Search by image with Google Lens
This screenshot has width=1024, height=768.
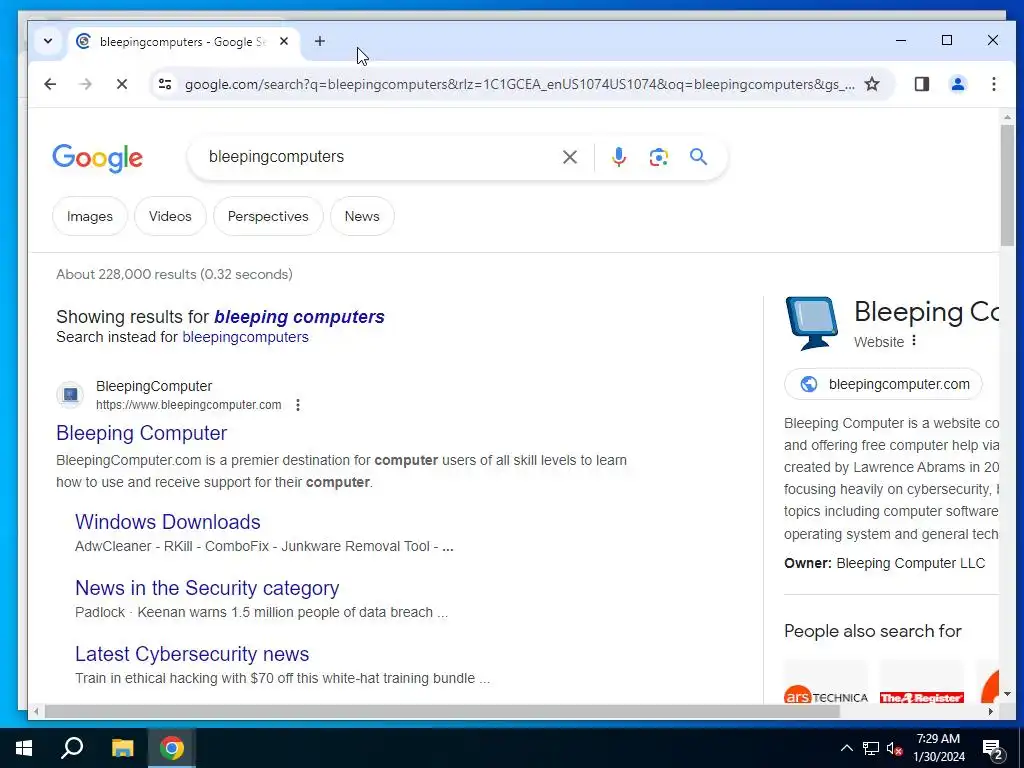coord(658,157)
